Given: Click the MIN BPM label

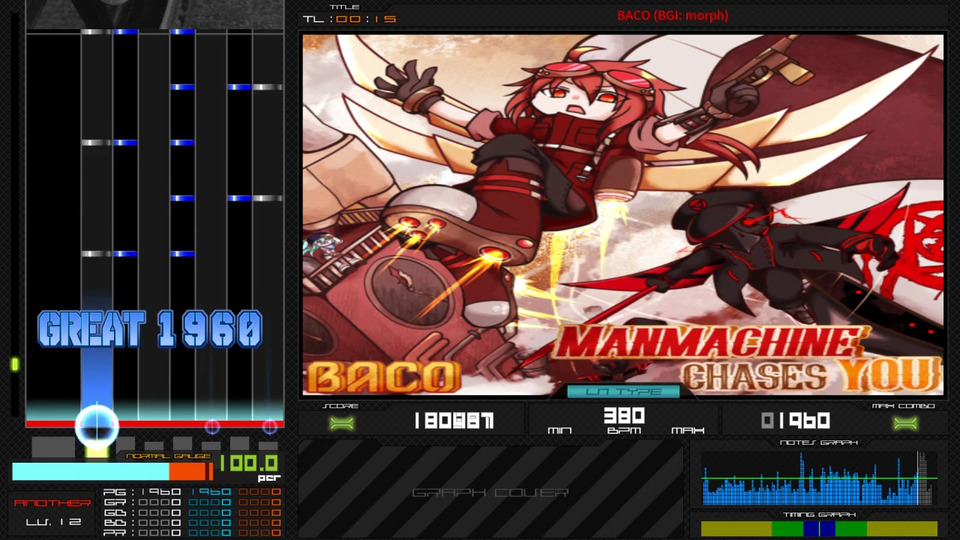Looking at the screenshot, I should coord(560,431).
